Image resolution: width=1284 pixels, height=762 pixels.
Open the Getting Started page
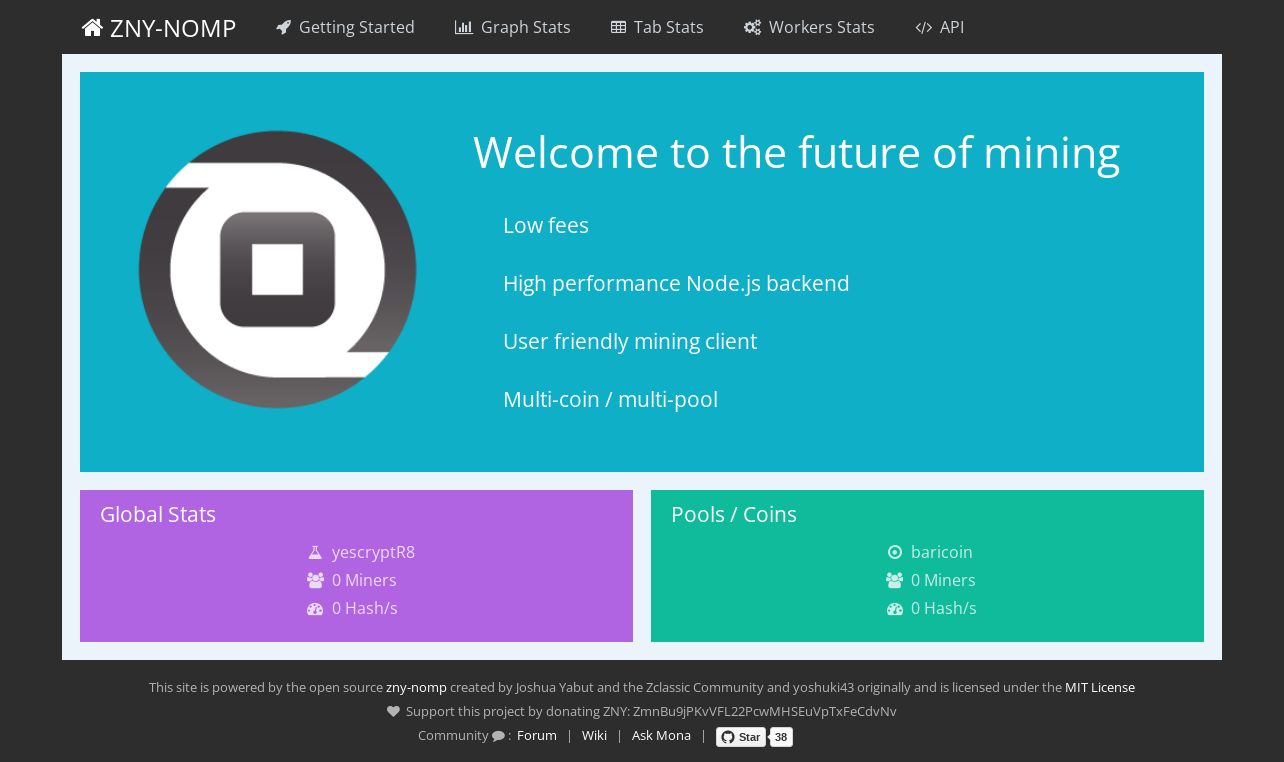point(345,27)
